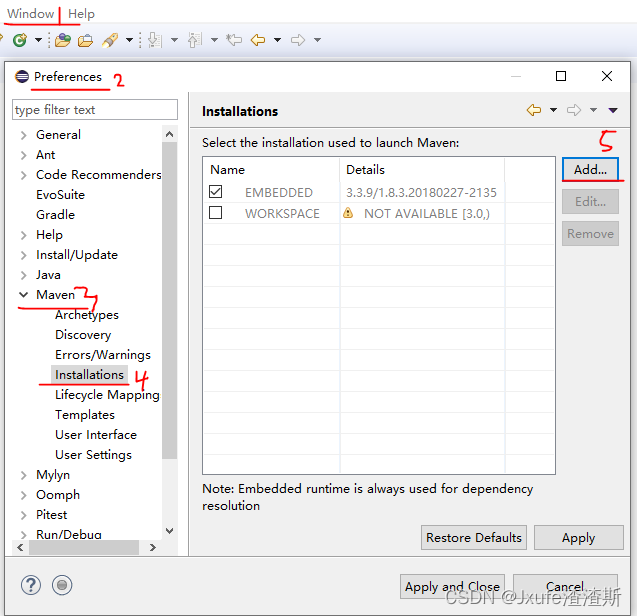637x616 pixels.
Task: Expand the Install/Update node
Action: point(24,255)
